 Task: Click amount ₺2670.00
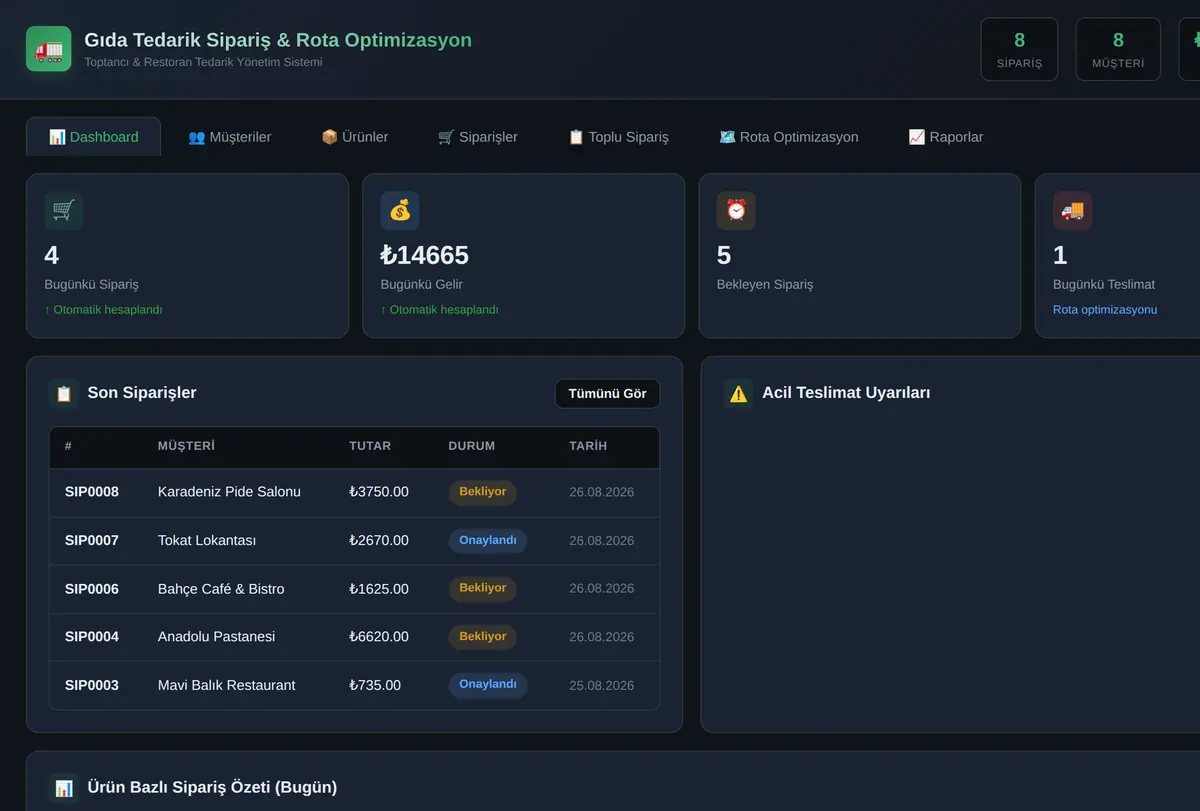pos(379,541)
